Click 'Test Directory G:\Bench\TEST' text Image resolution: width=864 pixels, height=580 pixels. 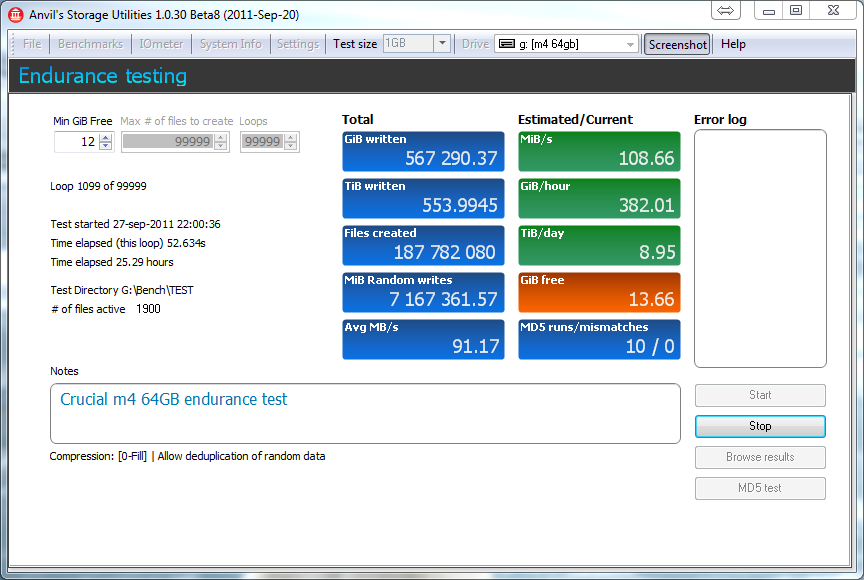(122, 290)
